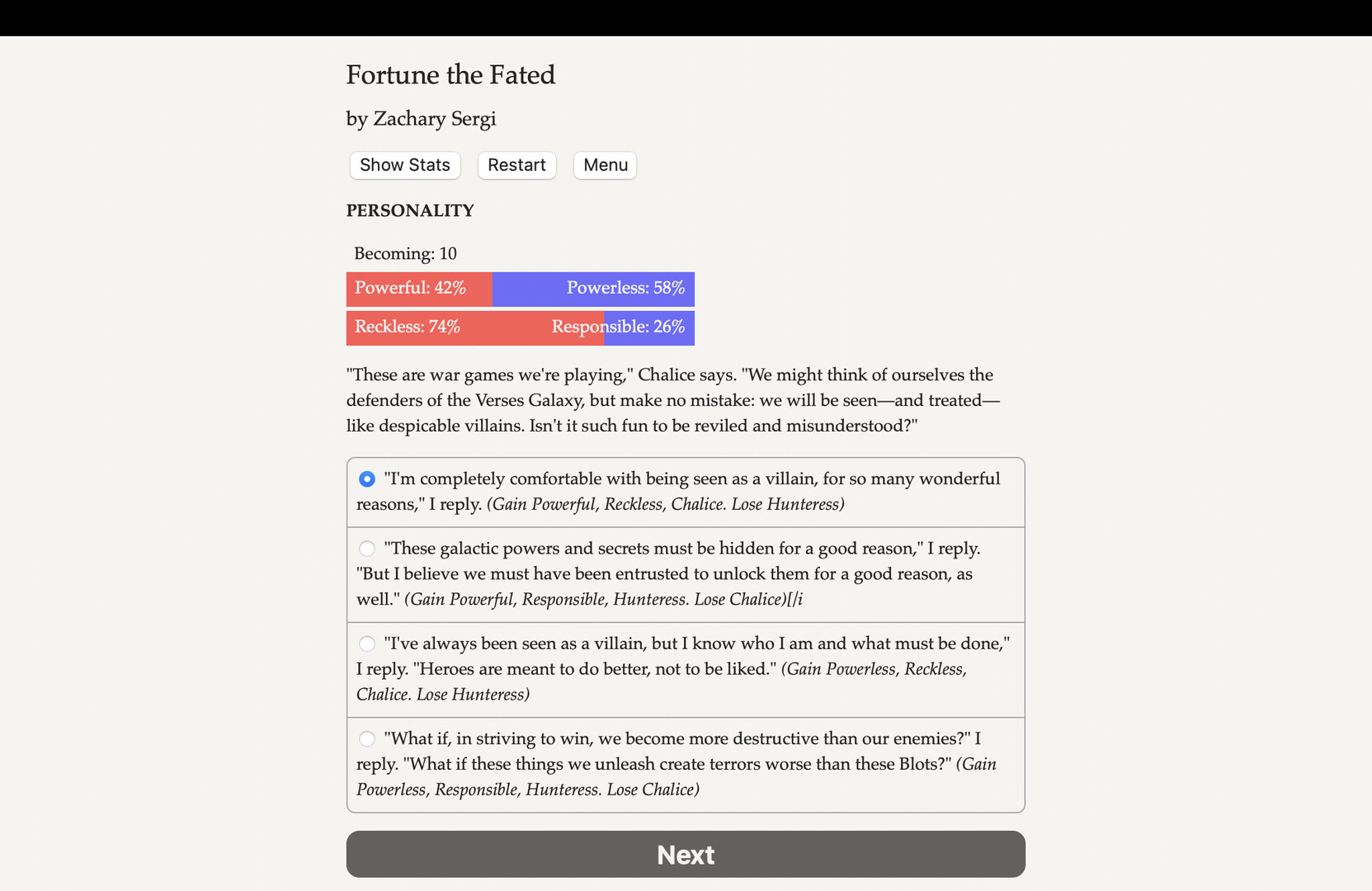This screenshot has height=891, width=1372.
Task: Click inside the third choice's bordered box
Action: [685, 670]
